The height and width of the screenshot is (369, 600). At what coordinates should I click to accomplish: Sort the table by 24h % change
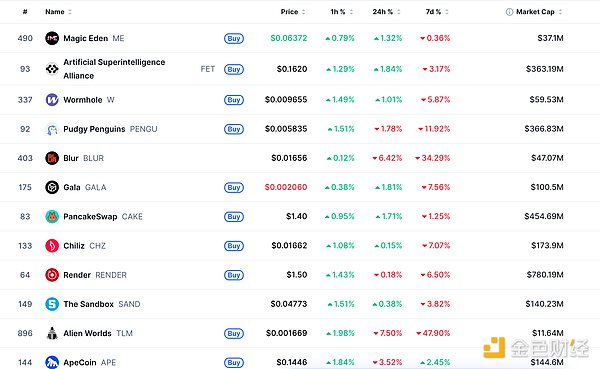click(x=386, y=12)
